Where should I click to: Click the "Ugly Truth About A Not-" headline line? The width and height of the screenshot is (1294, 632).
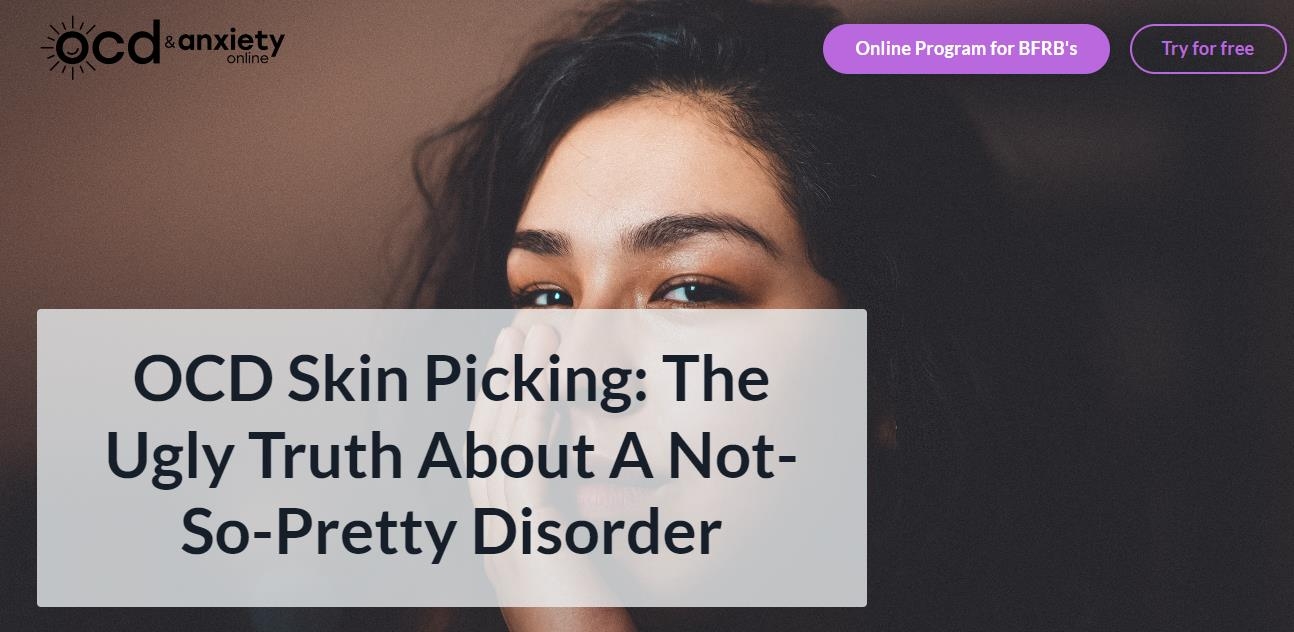click(451, 455)
